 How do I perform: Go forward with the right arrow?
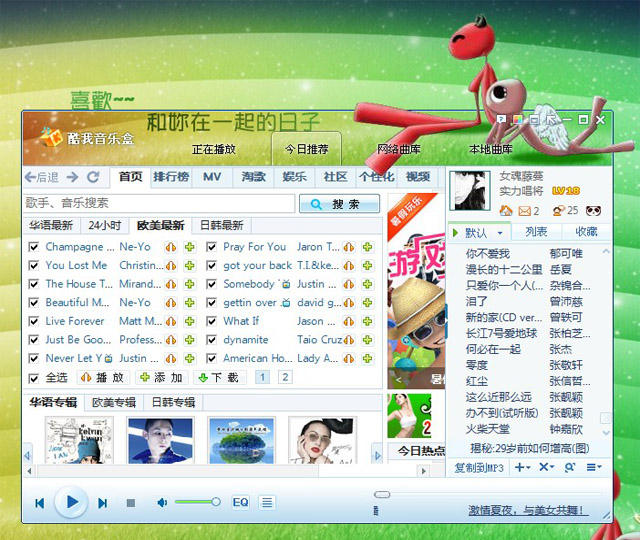point(72,177)
